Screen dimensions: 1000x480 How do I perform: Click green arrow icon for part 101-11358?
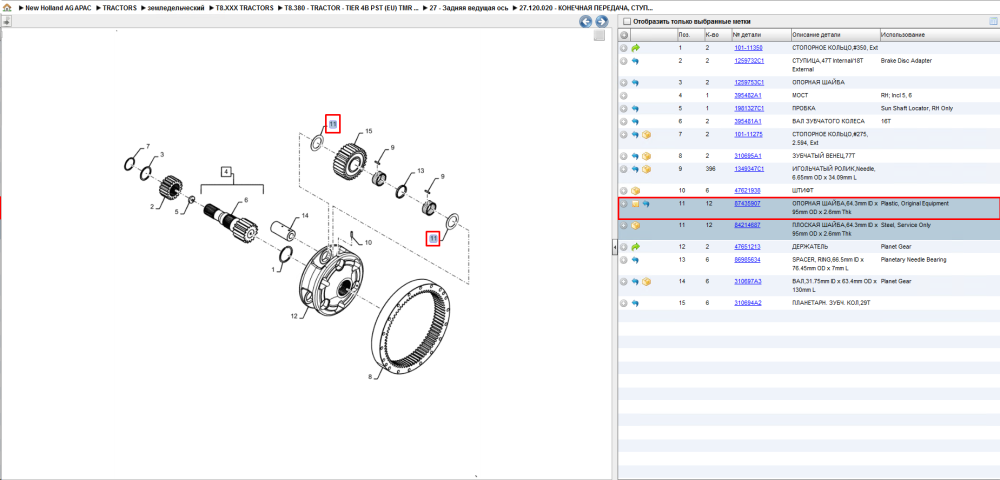click(635, 48)
